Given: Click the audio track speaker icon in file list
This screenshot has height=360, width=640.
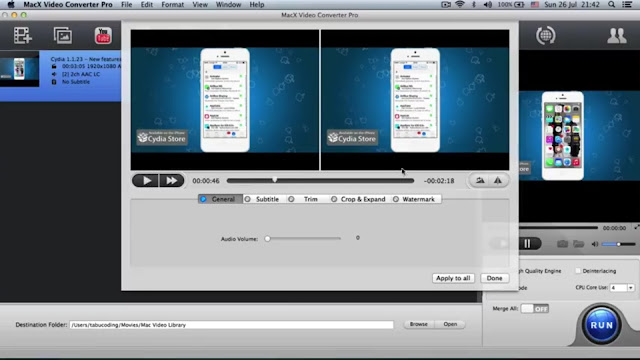Looking at the screenshot, I should pos(54,74).
